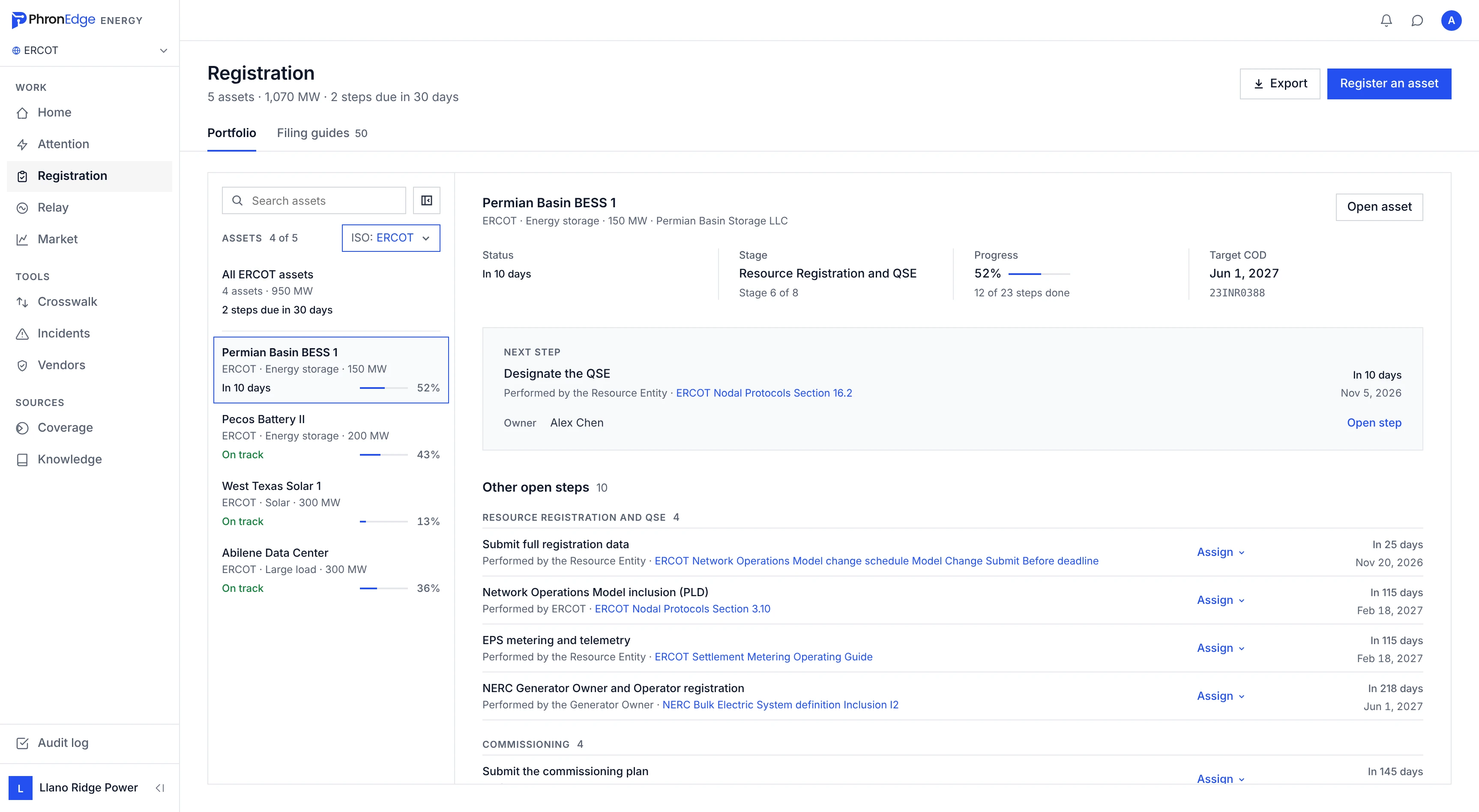The image size is (1479, 812).
Task: Click the Relay icon in sidebar
Action: pos(22,208)
